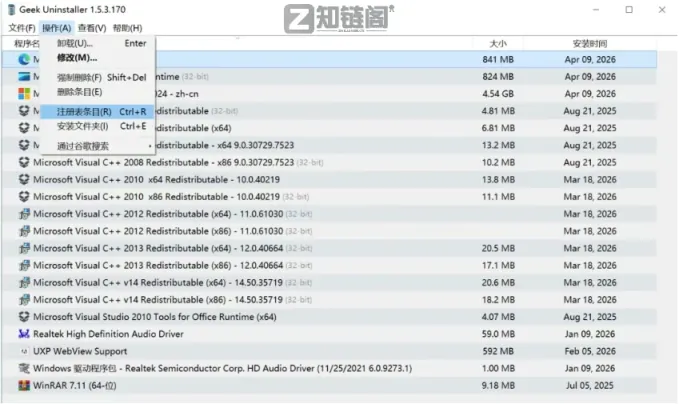Click the 20.5 MB size cell
679x404 pixels.
[498, 248]
